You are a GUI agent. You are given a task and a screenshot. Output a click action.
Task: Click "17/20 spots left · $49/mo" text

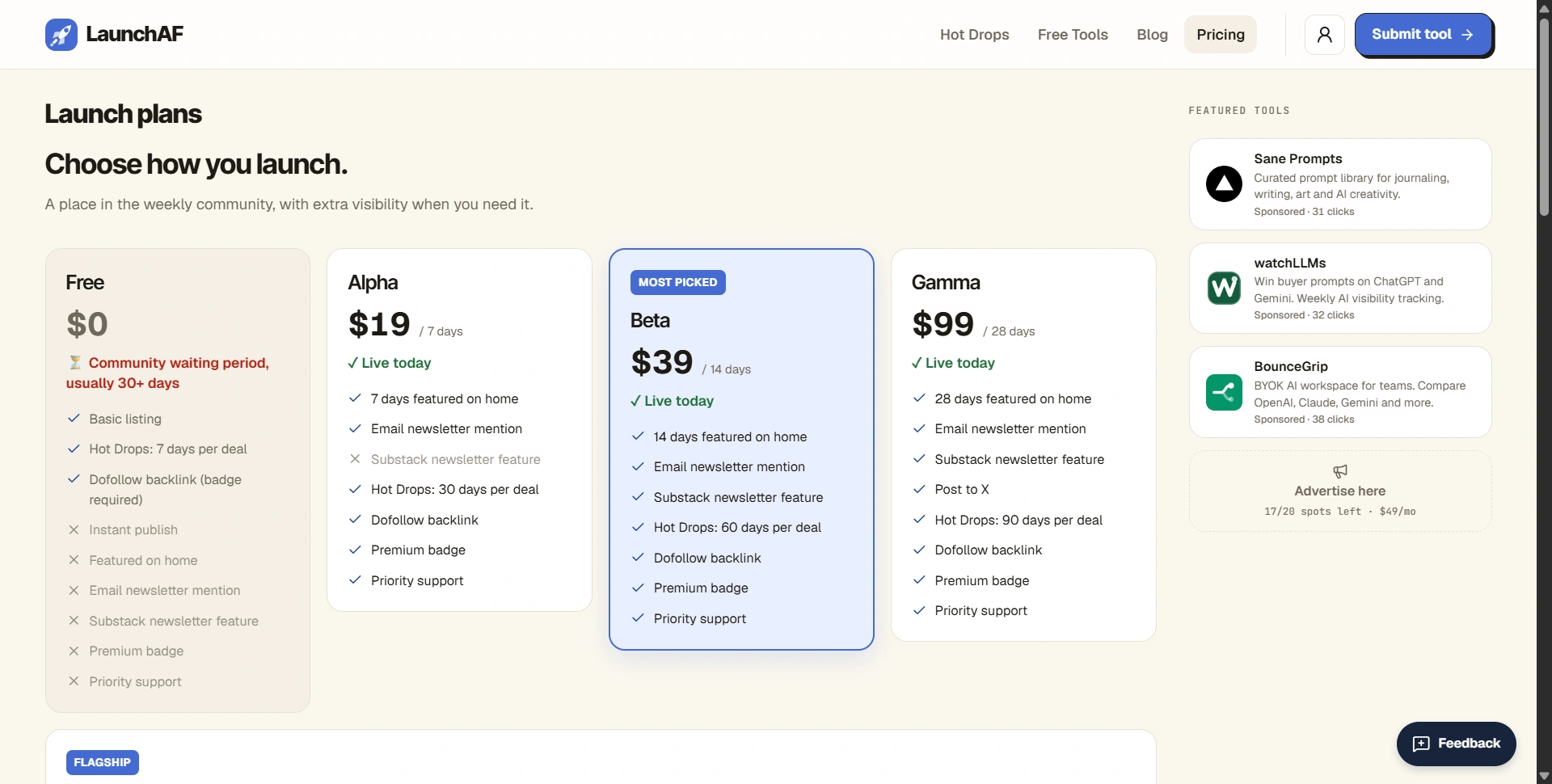(1340, 512)
